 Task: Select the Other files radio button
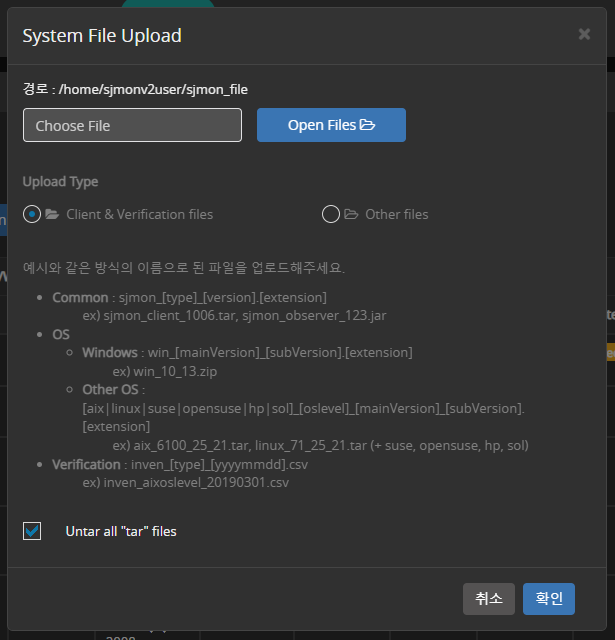pos(331,214)
